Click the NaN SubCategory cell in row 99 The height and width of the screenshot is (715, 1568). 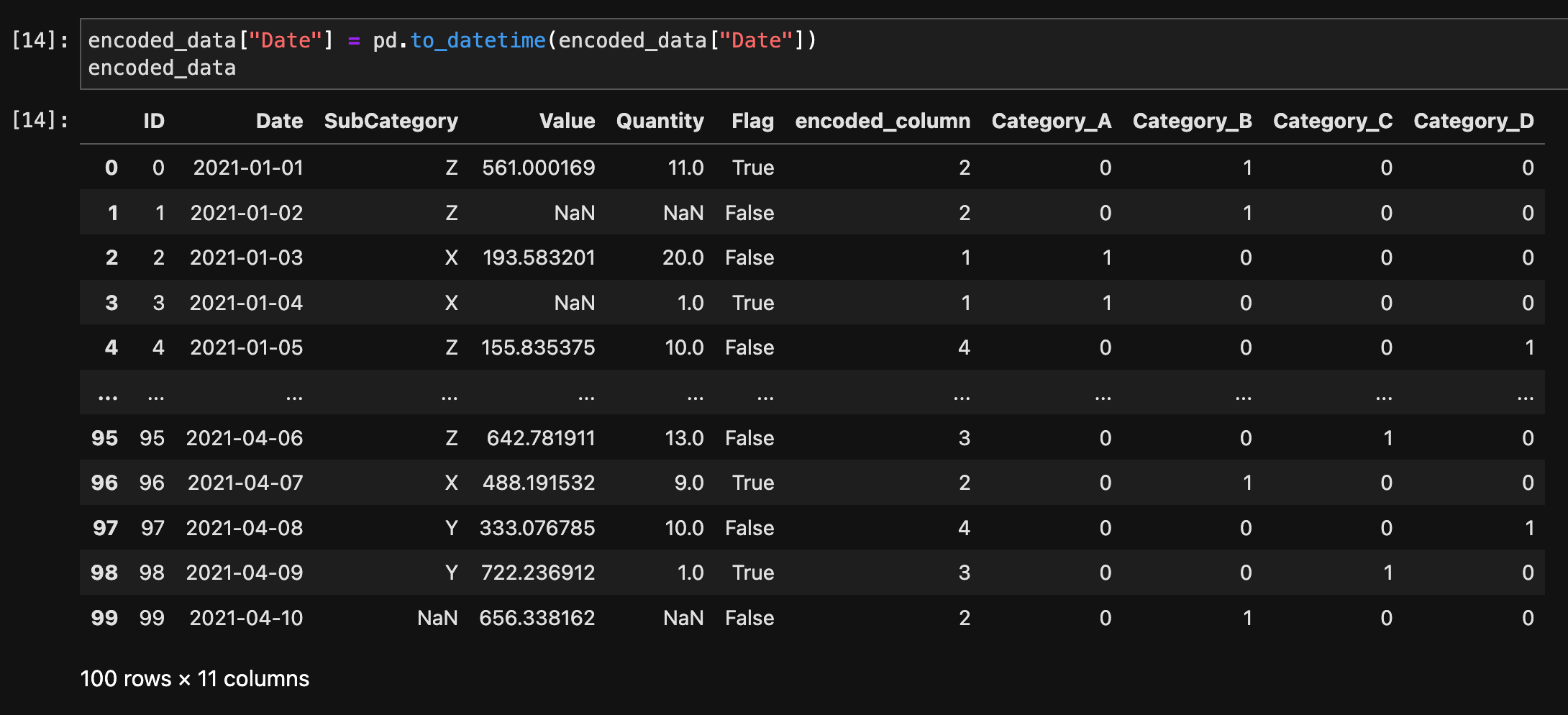pyautogui.click(x=437, y=618)
